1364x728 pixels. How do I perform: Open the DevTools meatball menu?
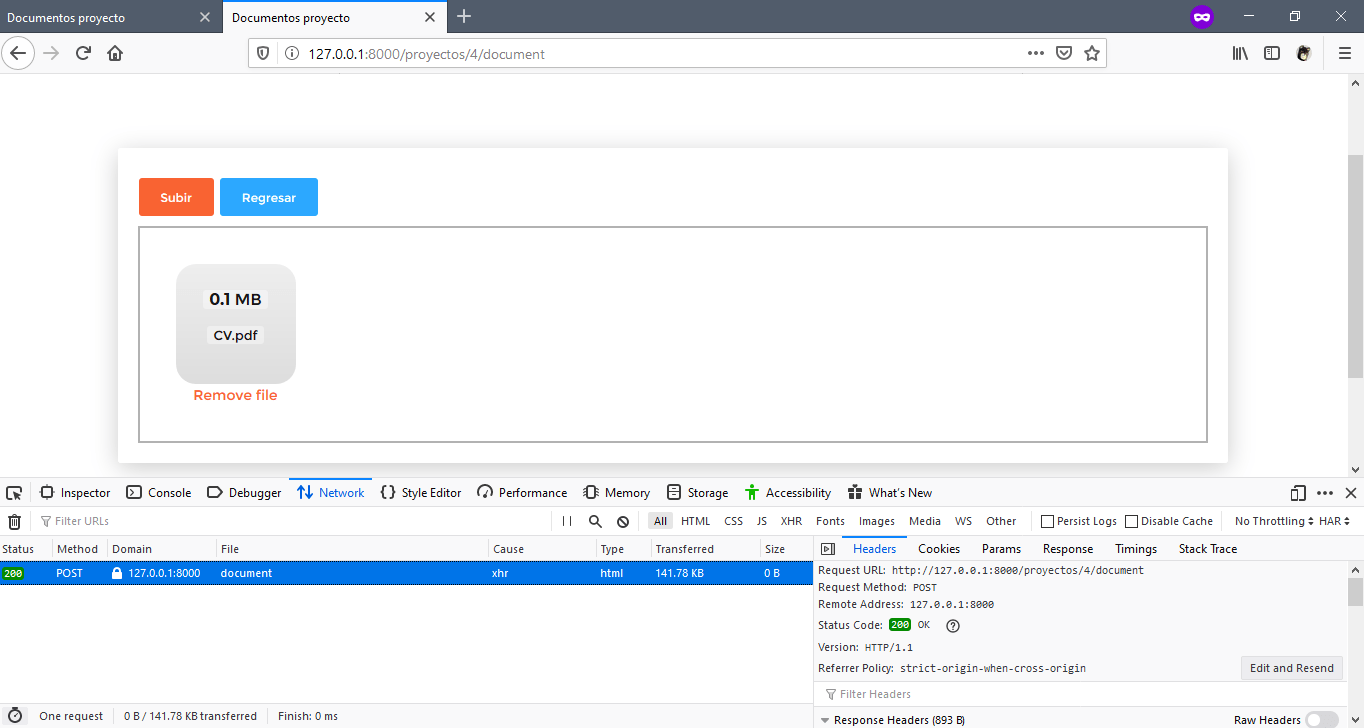click(1325, 492)
